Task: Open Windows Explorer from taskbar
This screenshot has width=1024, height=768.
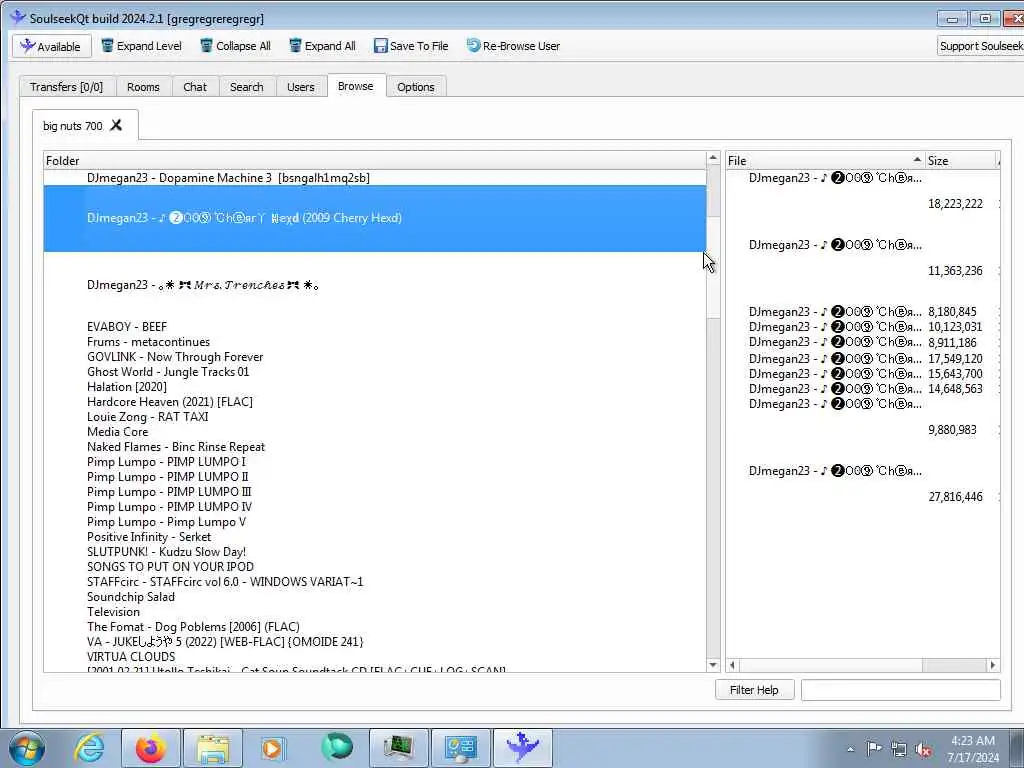Action: 213,748
